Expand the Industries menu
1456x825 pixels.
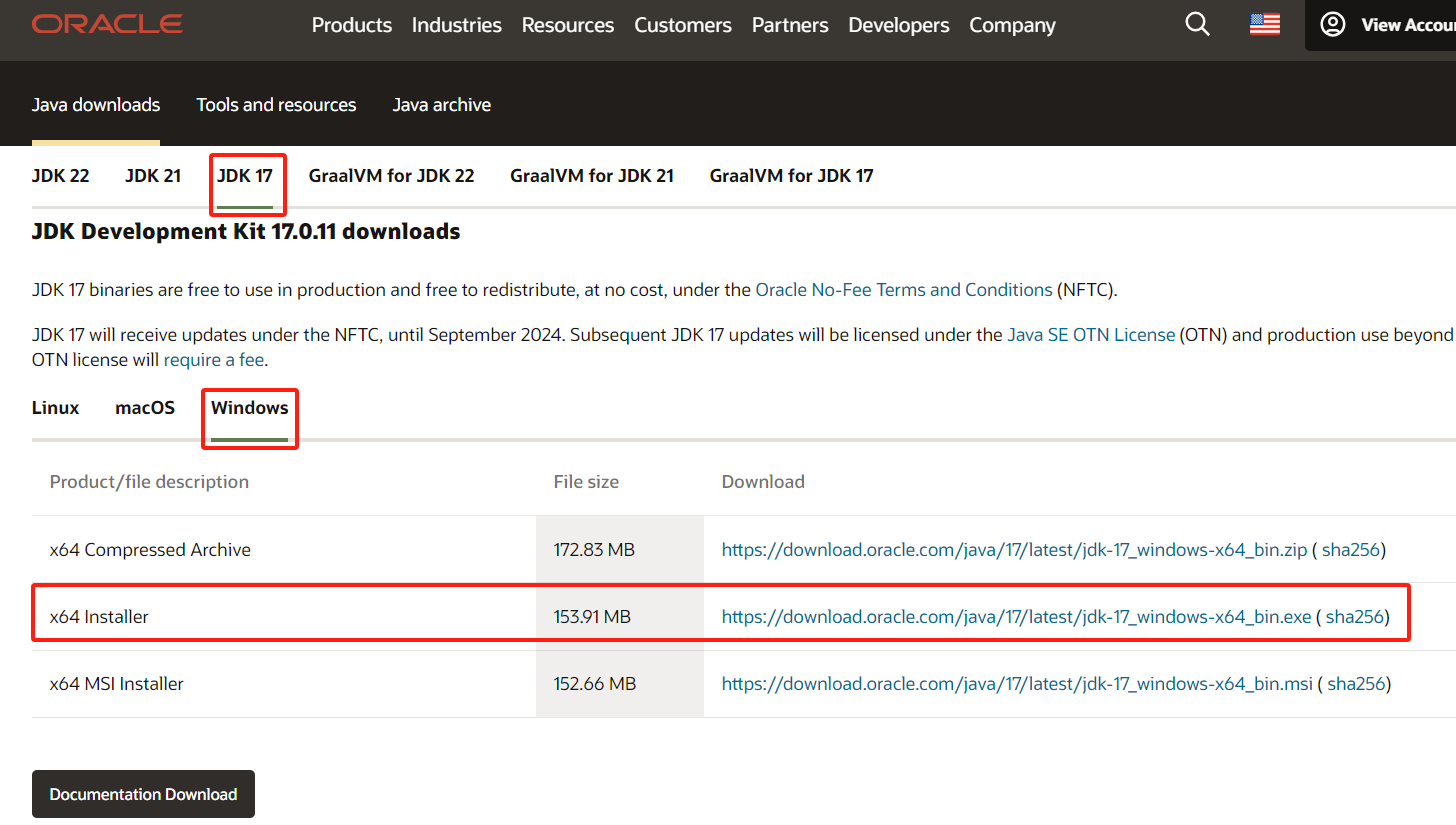click(456, 25)
